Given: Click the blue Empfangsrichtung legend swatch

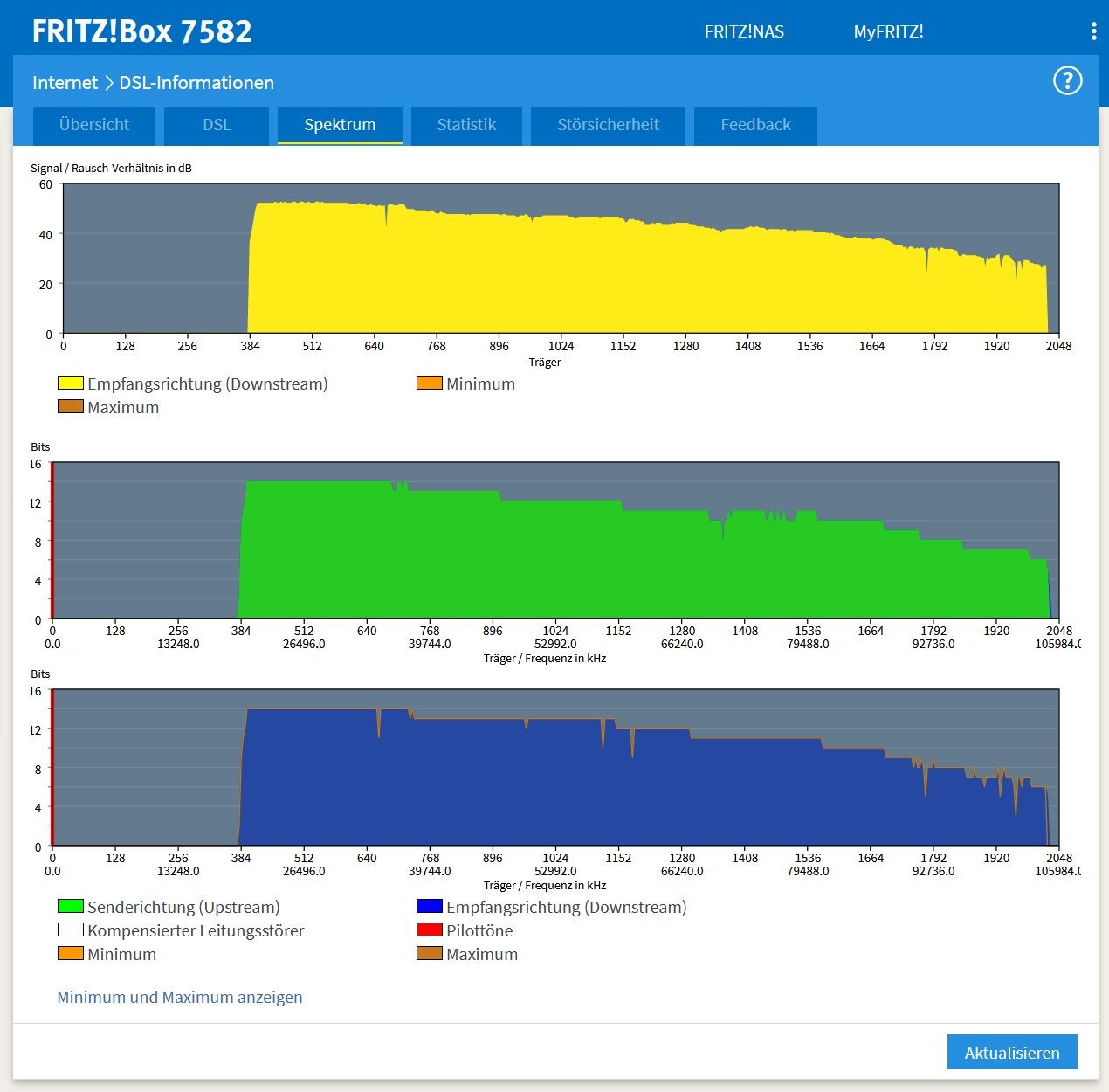Looking at the screenshot, I should 429,906.
